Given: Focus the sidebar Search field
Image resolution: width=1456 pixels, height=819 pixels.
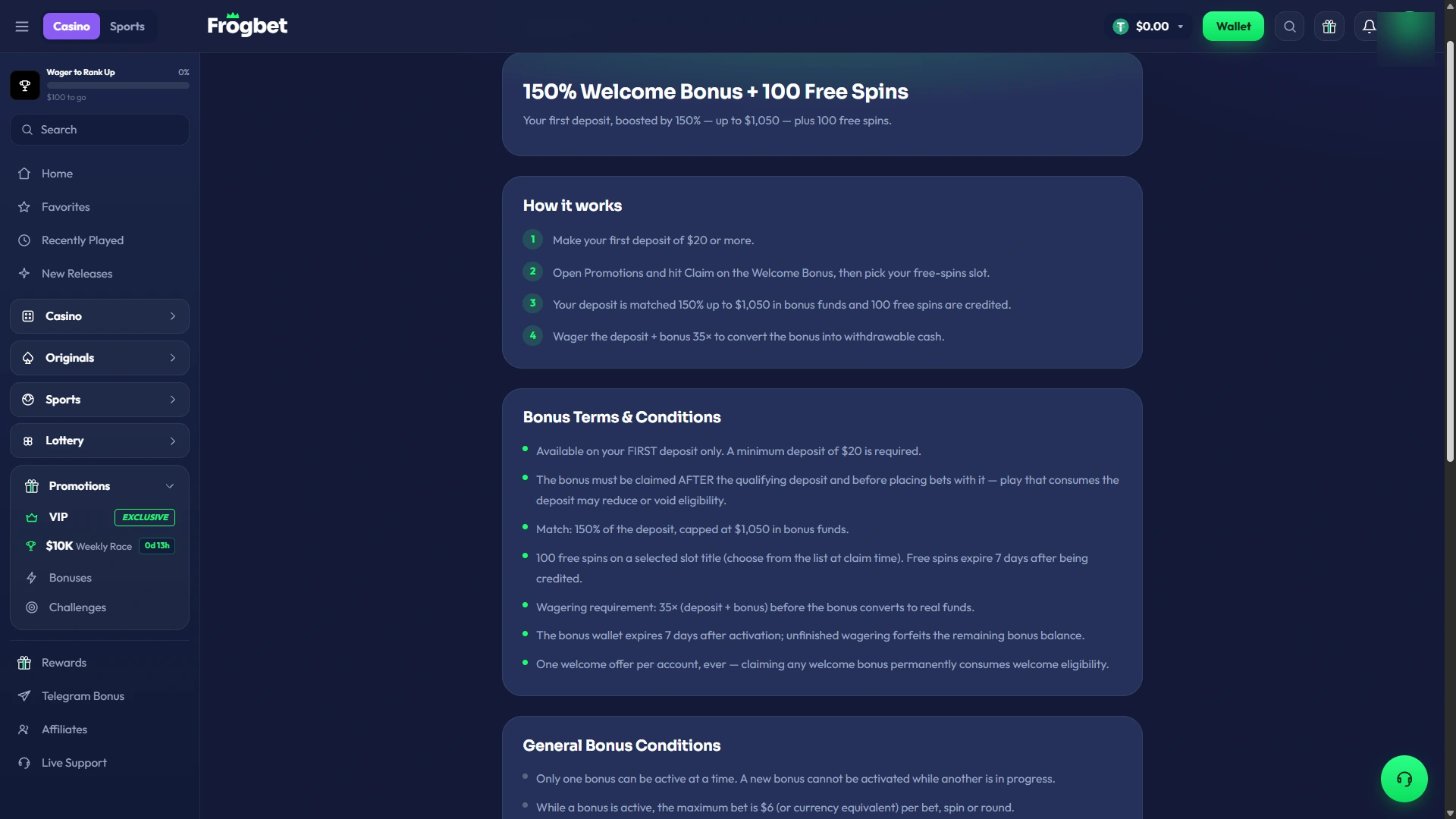Looking at the screenshot, I should [x=99, y=130].
